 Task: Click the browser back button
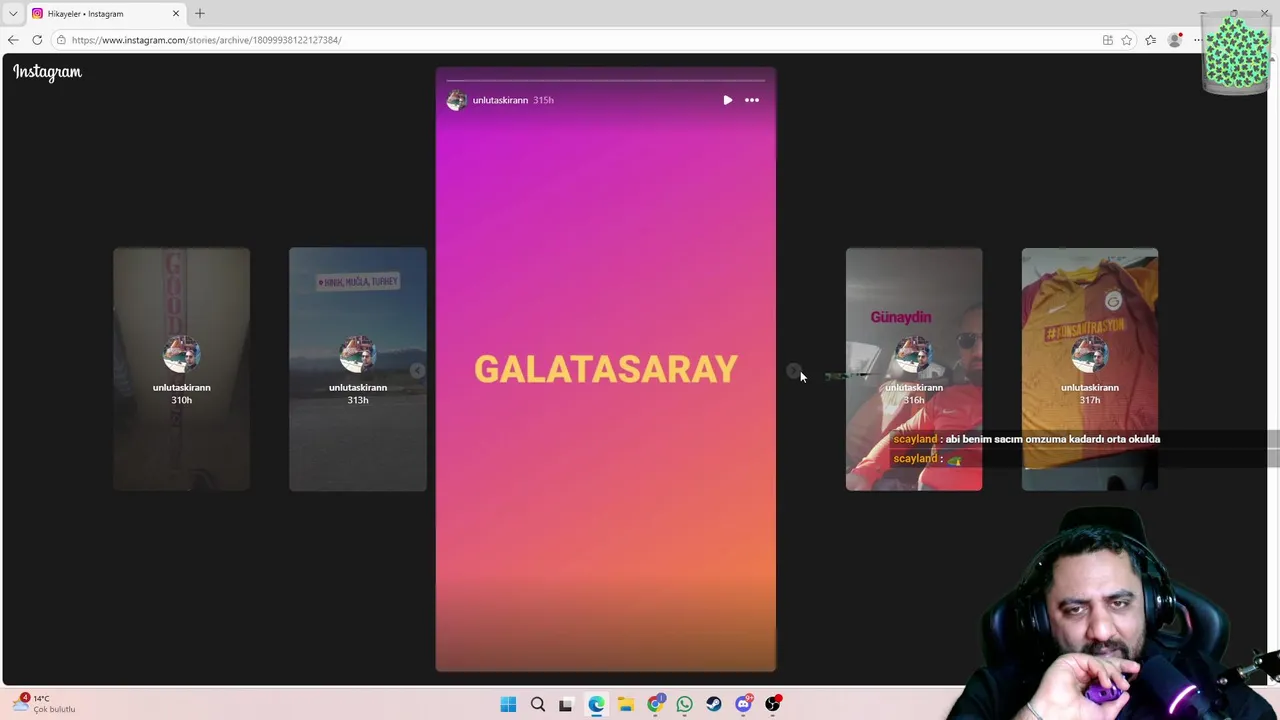13,40
